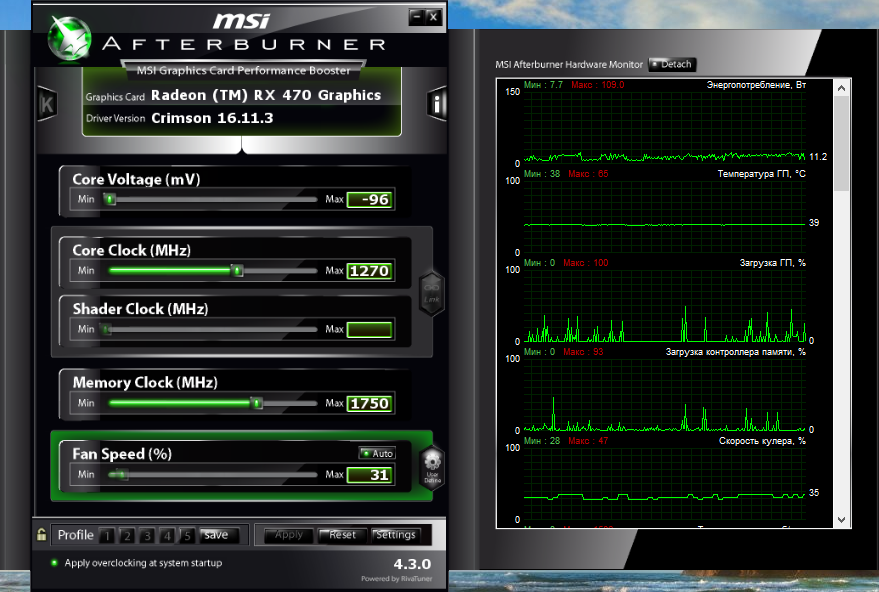The width and height of the screenshot is (879, 592).
Task: Open the Kombustor K side button
Action: tap(47, 104)
